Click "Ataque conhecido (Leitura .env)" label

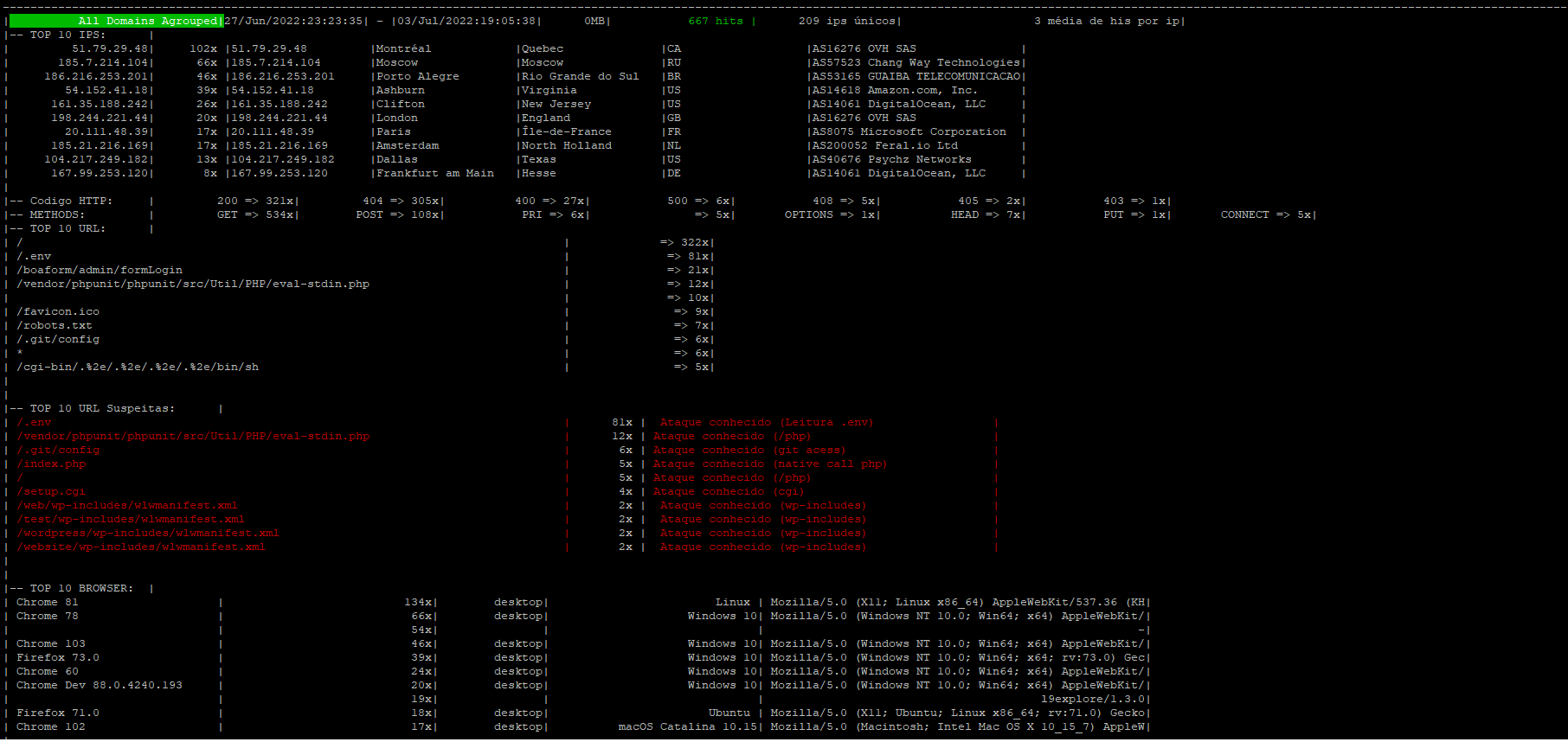tap(767, 422)
